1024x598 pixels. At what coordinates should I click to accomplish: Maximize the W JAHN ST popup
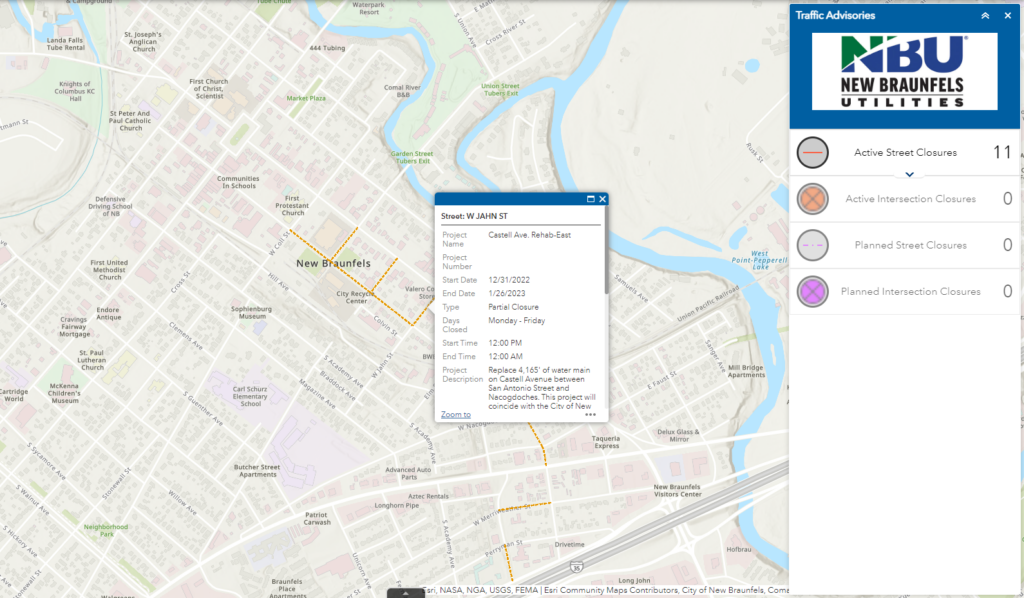pos(590,199)
